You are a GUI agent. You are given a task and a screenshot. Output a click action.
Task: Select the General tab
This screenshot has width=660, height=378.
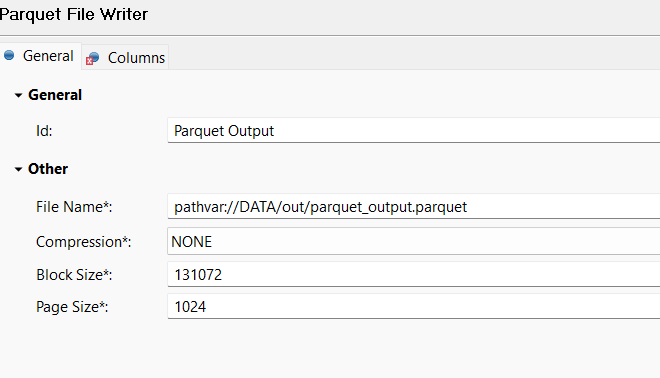[40, 56]
